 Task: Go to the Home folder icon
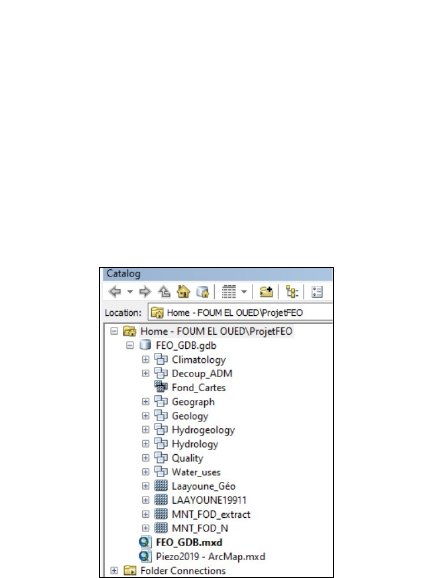click(x=183, y=292)
